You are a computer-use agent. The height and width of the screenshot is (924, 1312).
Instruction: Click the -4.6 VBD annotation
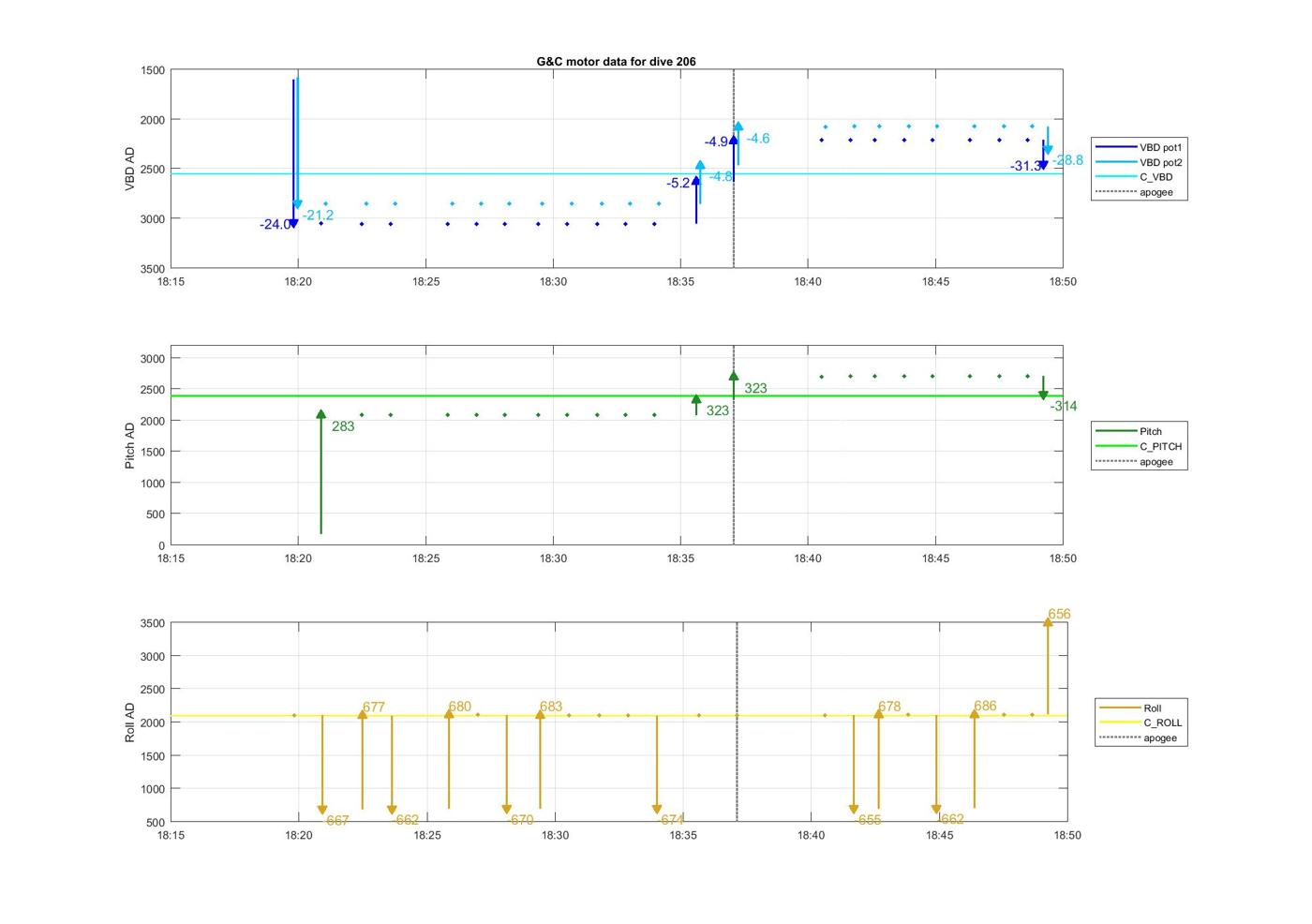757,139
